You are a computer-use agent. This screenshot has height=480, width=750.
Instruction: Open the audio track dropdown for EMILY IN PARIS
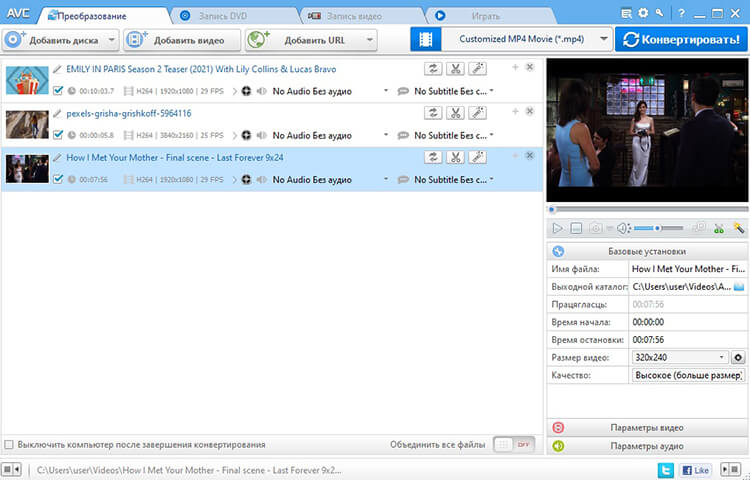386,91
